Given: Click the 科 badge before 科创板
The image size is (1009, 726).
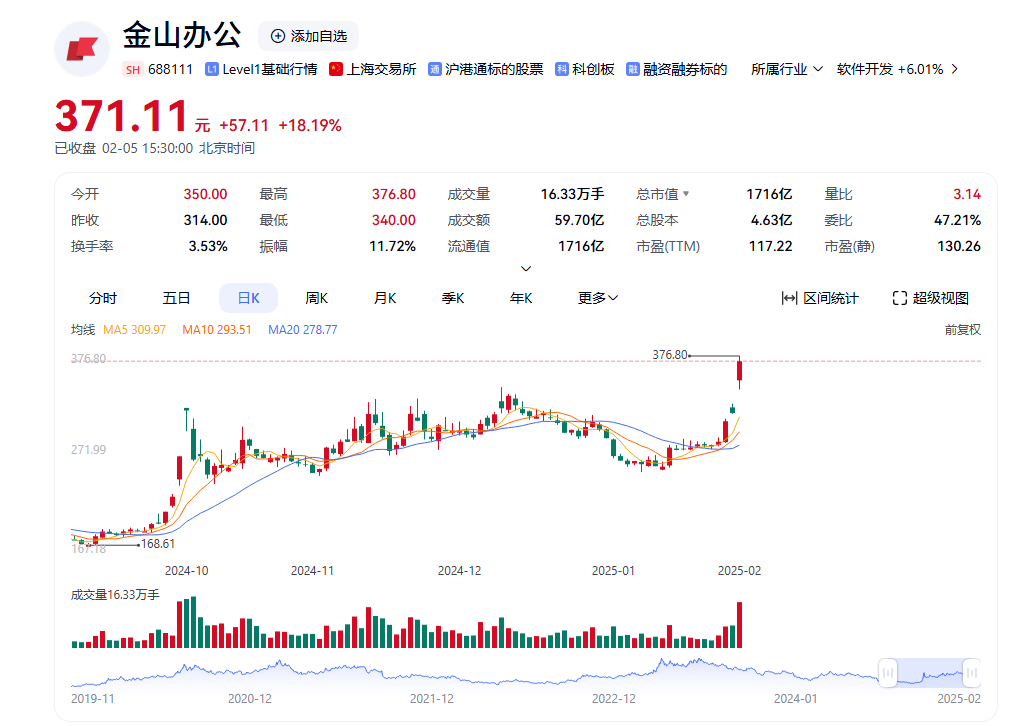Looking at the screenshot, I should pos(562,70).
